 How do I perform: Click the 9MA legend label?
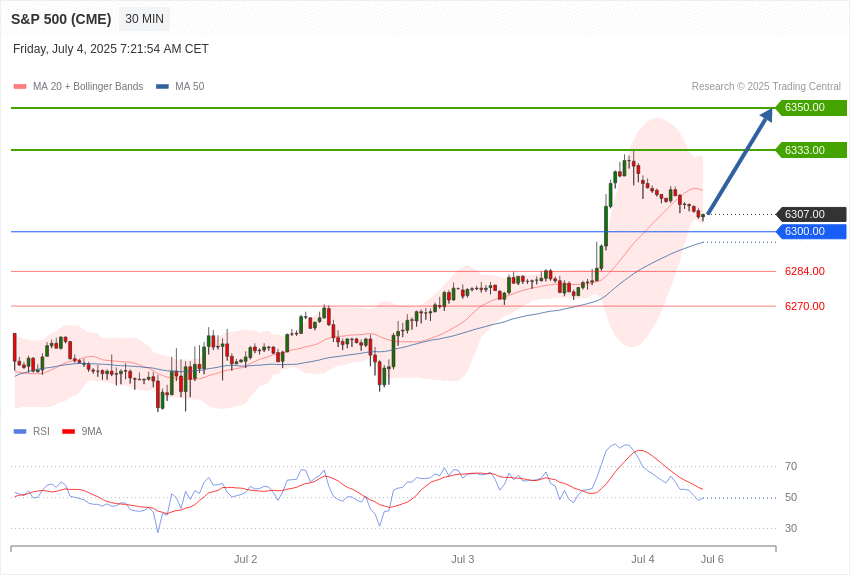(x=92, y=431)
